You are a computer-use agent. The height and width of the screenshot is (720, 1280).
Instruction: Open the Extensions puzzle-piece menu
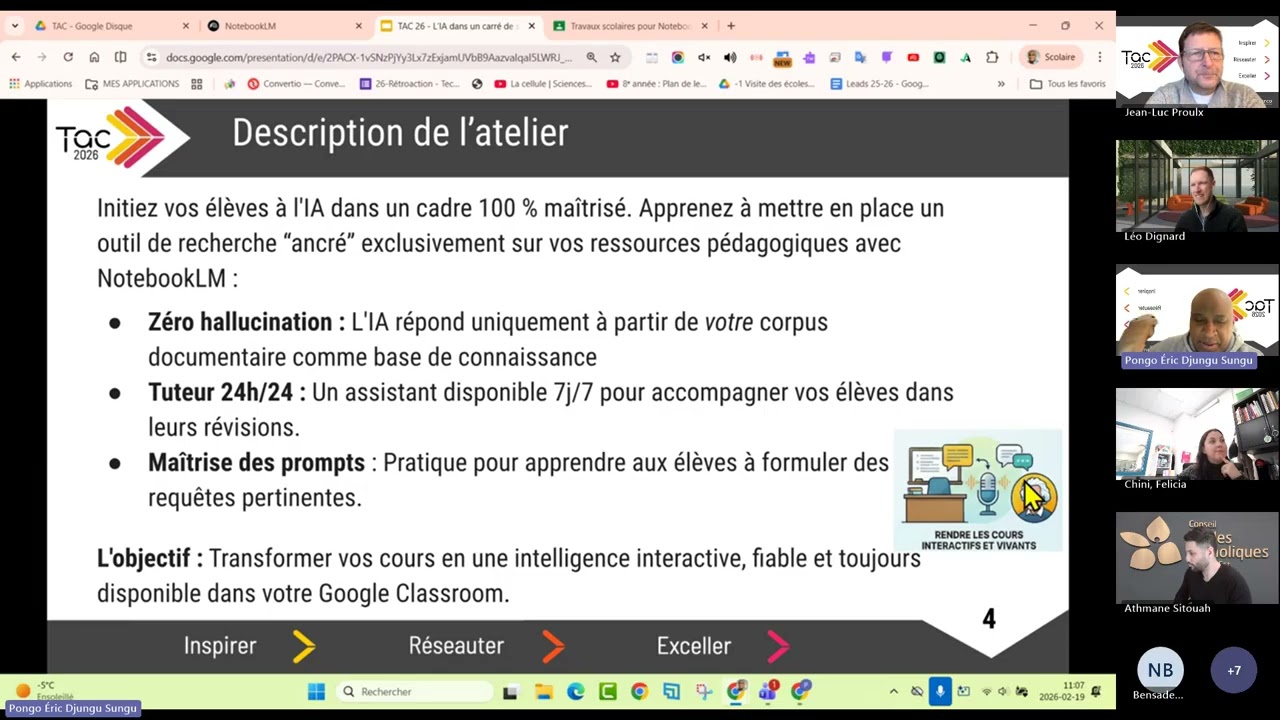point(991,57)
